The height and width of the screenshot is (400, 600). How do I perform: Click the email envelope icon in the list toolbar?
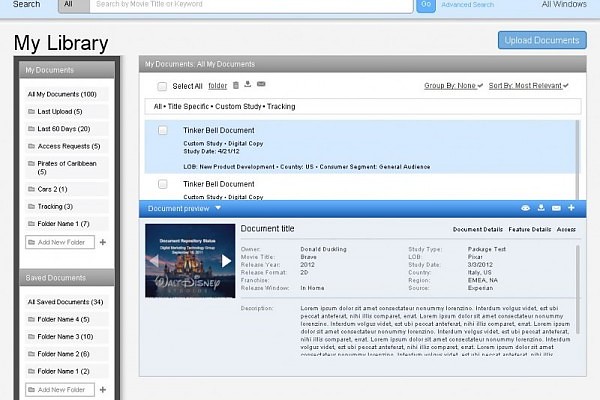(261, 85)
